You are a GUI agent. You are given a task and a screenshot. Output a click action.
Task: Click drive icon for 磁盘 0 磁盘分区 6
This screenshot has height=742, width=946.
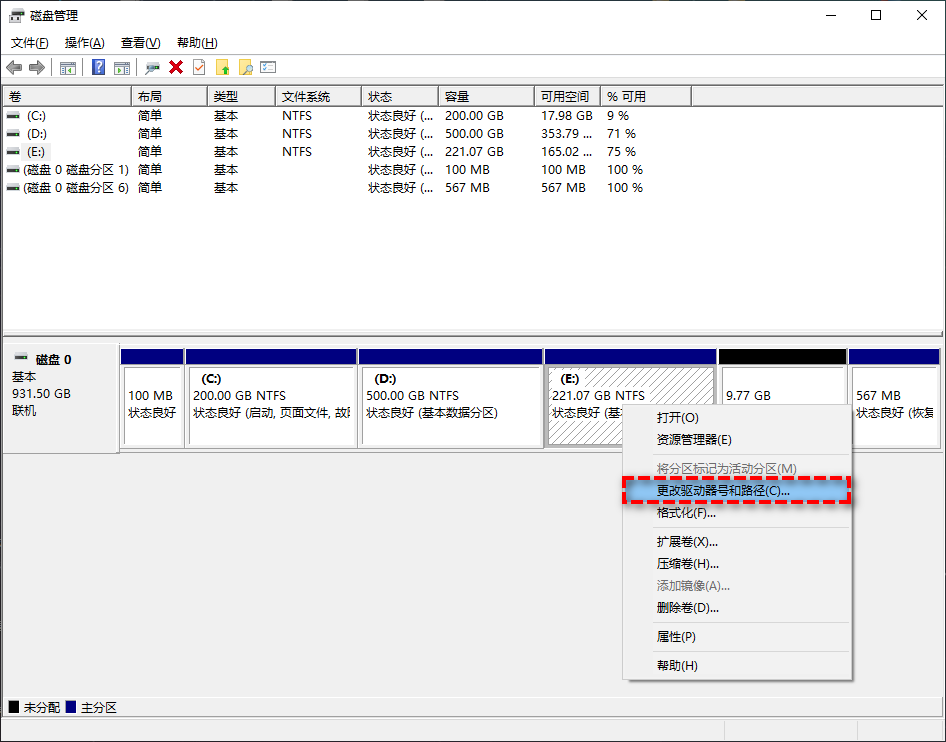13,188
